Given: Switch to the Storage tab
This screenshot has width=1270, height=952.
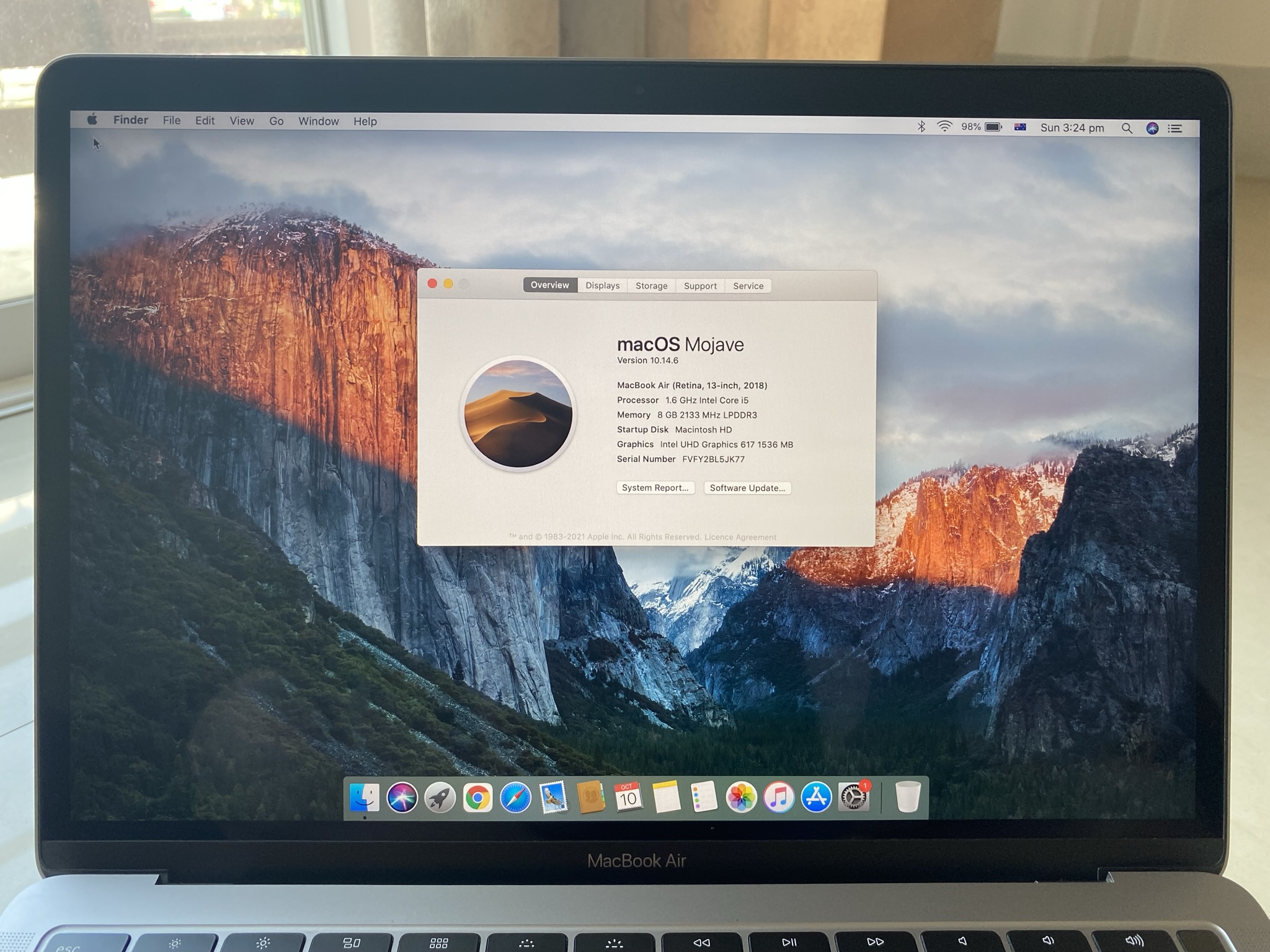Looking at the screenshot, I should click(x=651, y=286).
